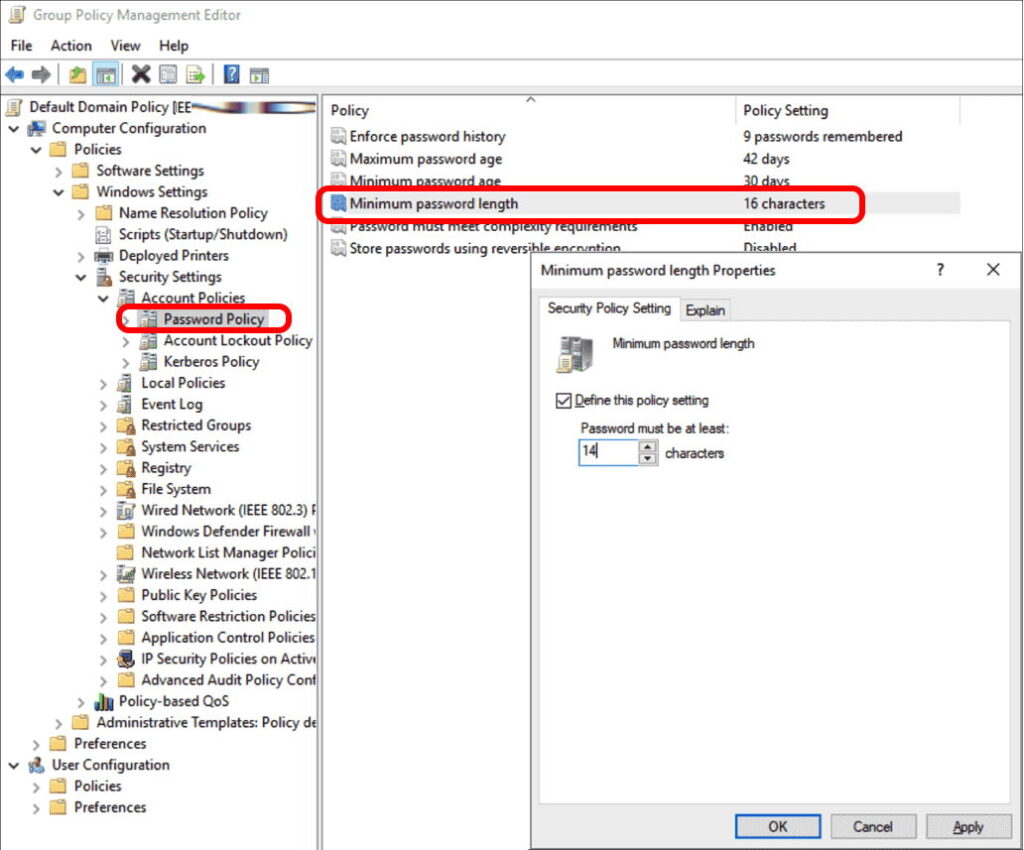Click the Apply button

pos(968,827)
